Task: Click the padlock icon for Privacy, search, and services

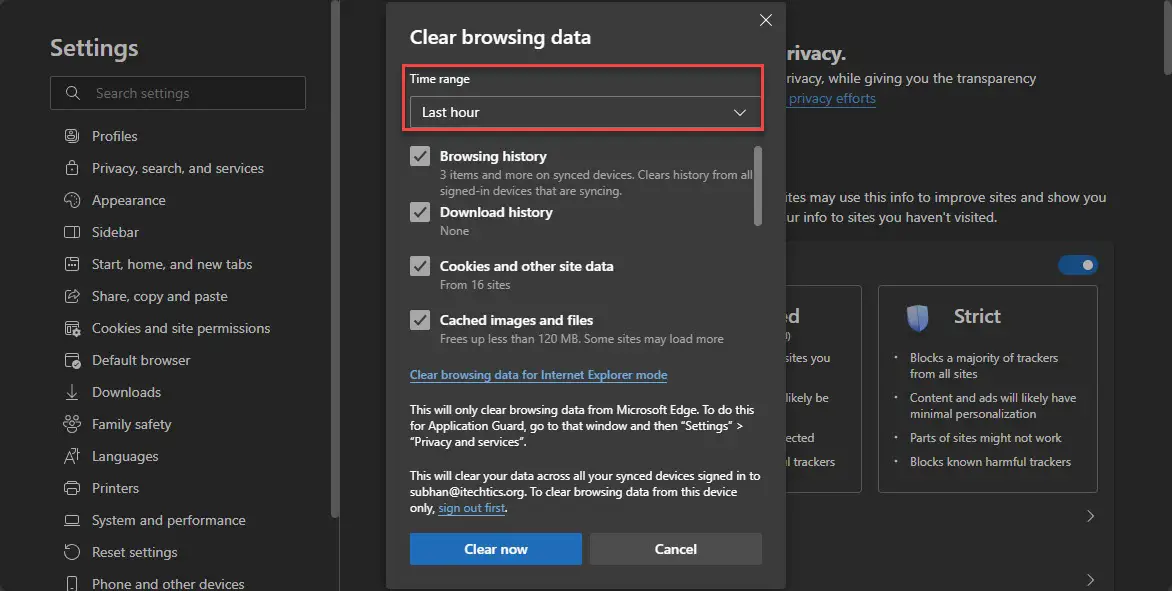Action: click(72, 168)
